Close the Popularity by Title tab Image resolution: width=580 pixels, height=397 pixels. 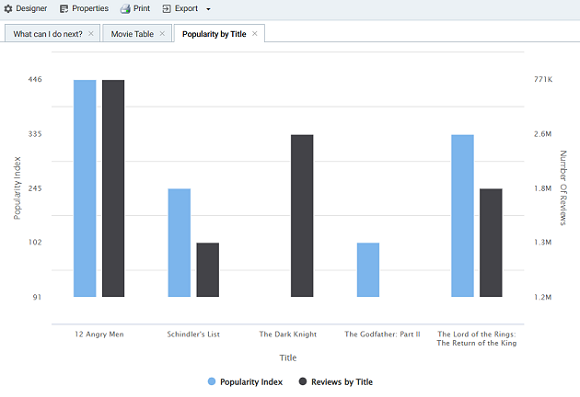coord(254,34)
